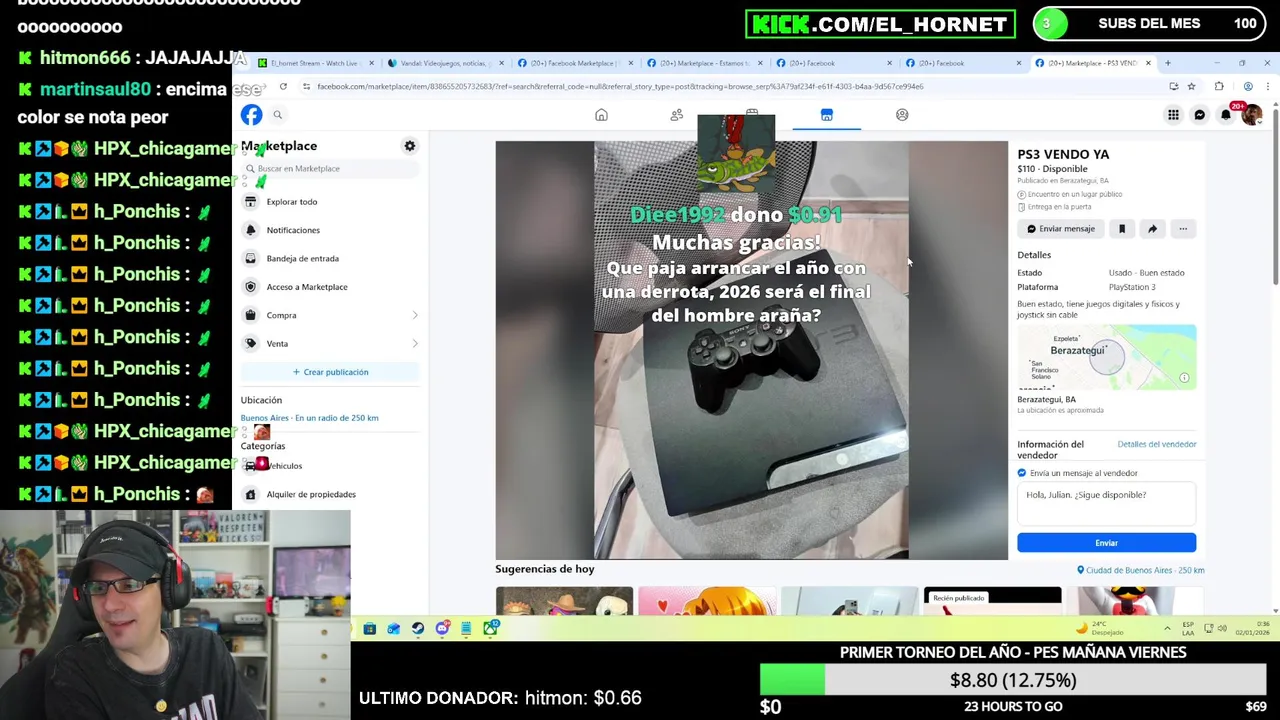Image resolution: width=1280 pixels, height=720 pixels.
Task: Open Bandeja de entrada in sidebar
Action: pos(329,258)
